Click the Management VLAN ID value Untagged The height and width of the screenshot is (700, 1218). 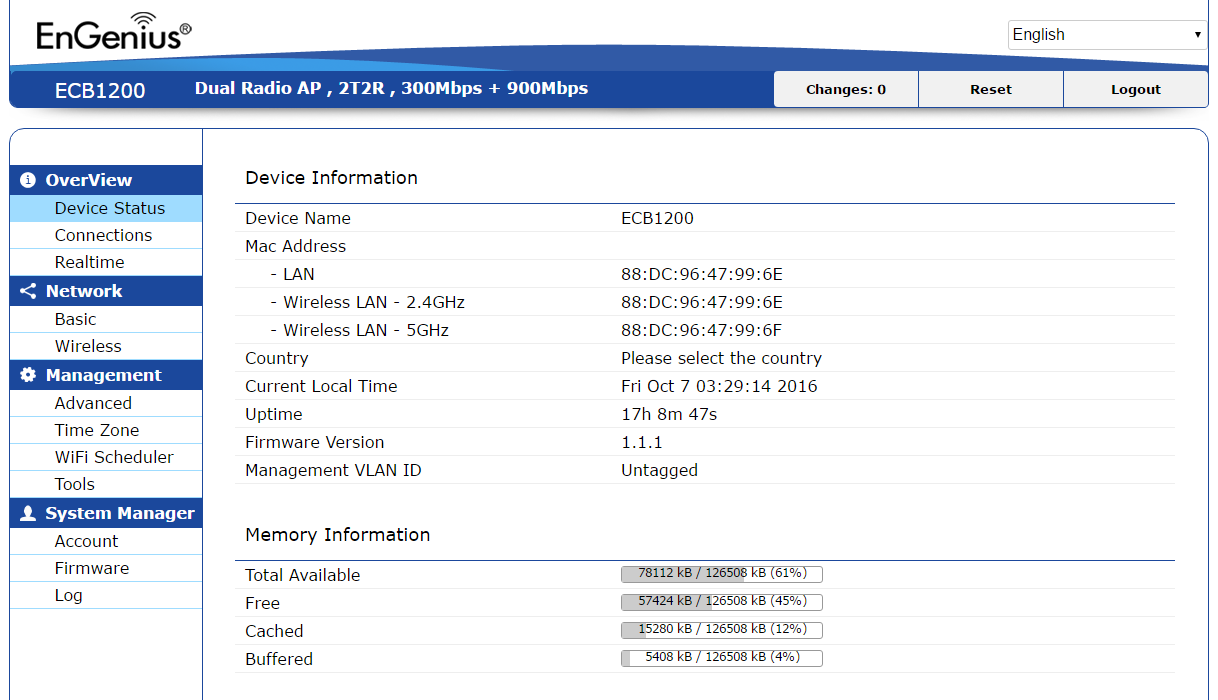(x=659, y=470)
